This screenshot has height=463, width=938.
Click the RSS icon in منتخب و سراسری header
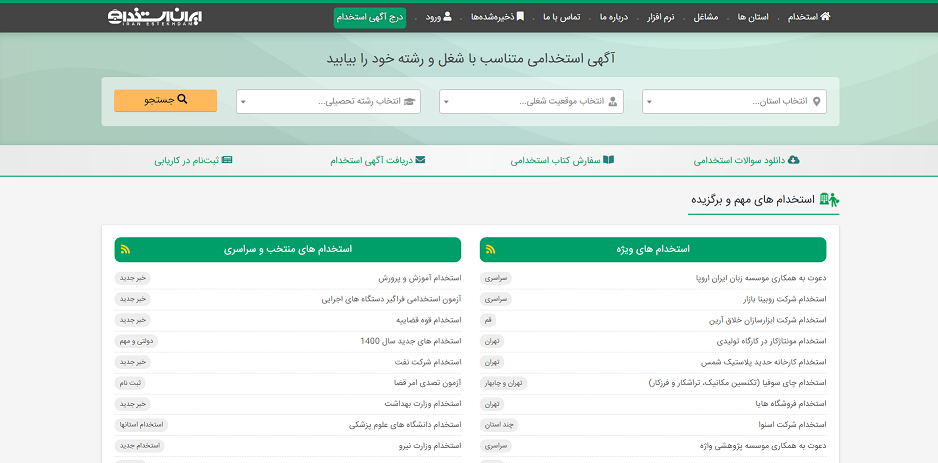[x=126, y=249]
